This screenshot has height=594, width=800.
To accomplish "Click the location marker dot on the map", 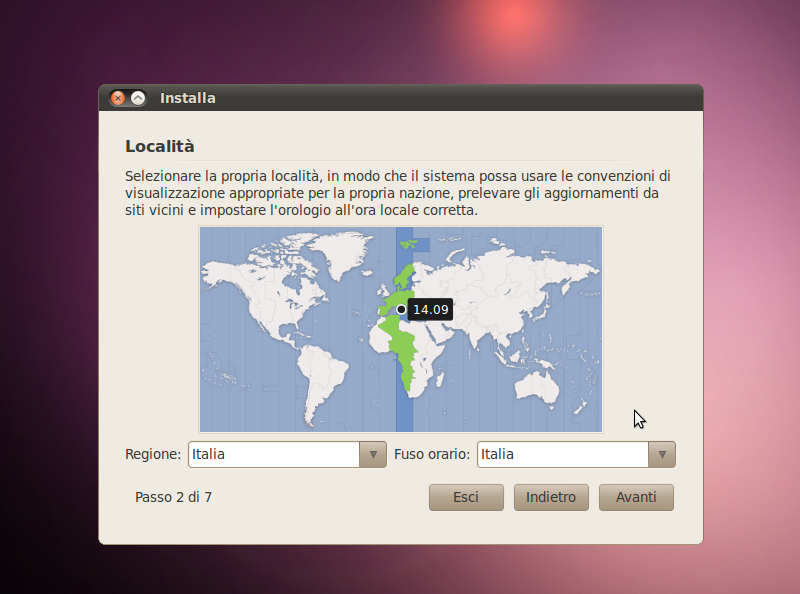I will (401, 309).
